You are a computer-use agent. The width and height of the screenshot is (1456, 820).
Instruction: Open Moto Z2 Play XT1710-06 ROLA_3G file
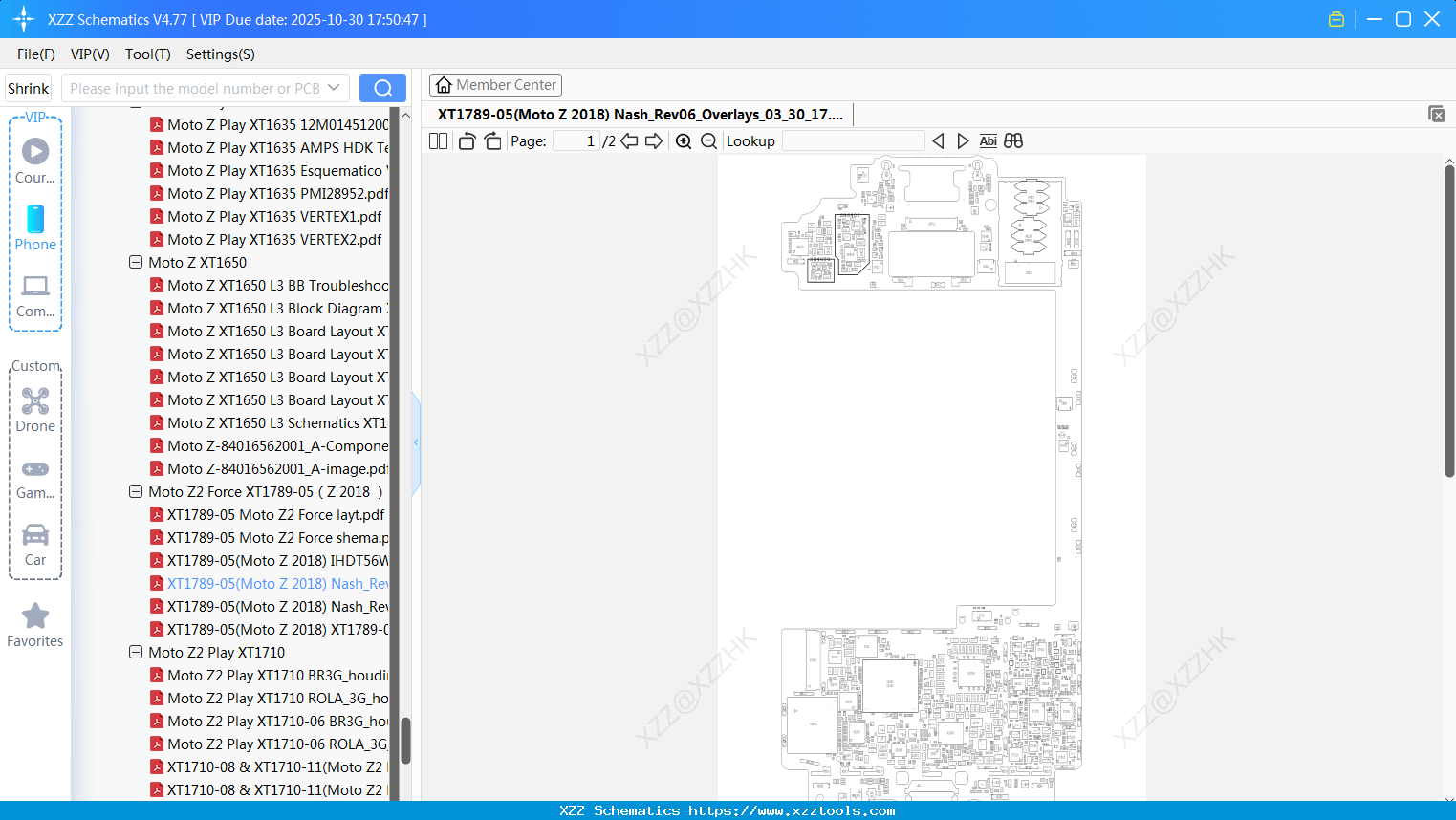click(277, 744)
